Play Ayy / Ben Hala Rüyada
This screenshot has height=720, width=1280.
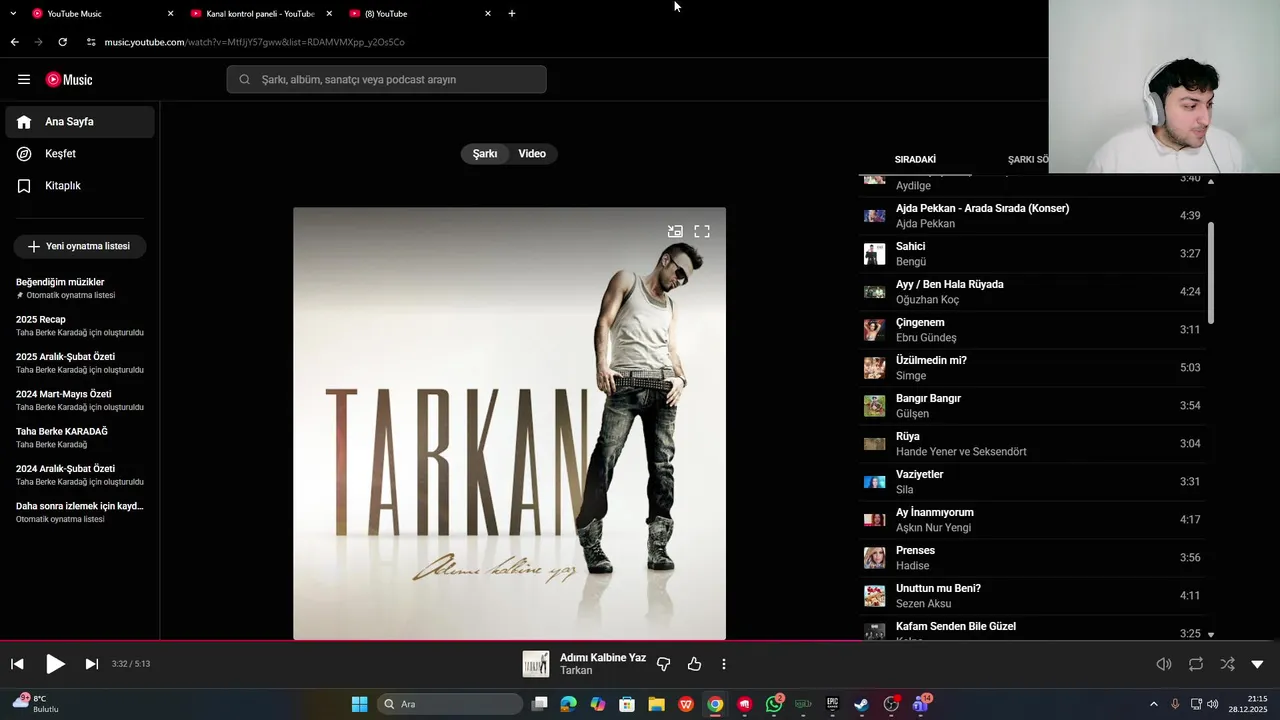point(1032,292)
